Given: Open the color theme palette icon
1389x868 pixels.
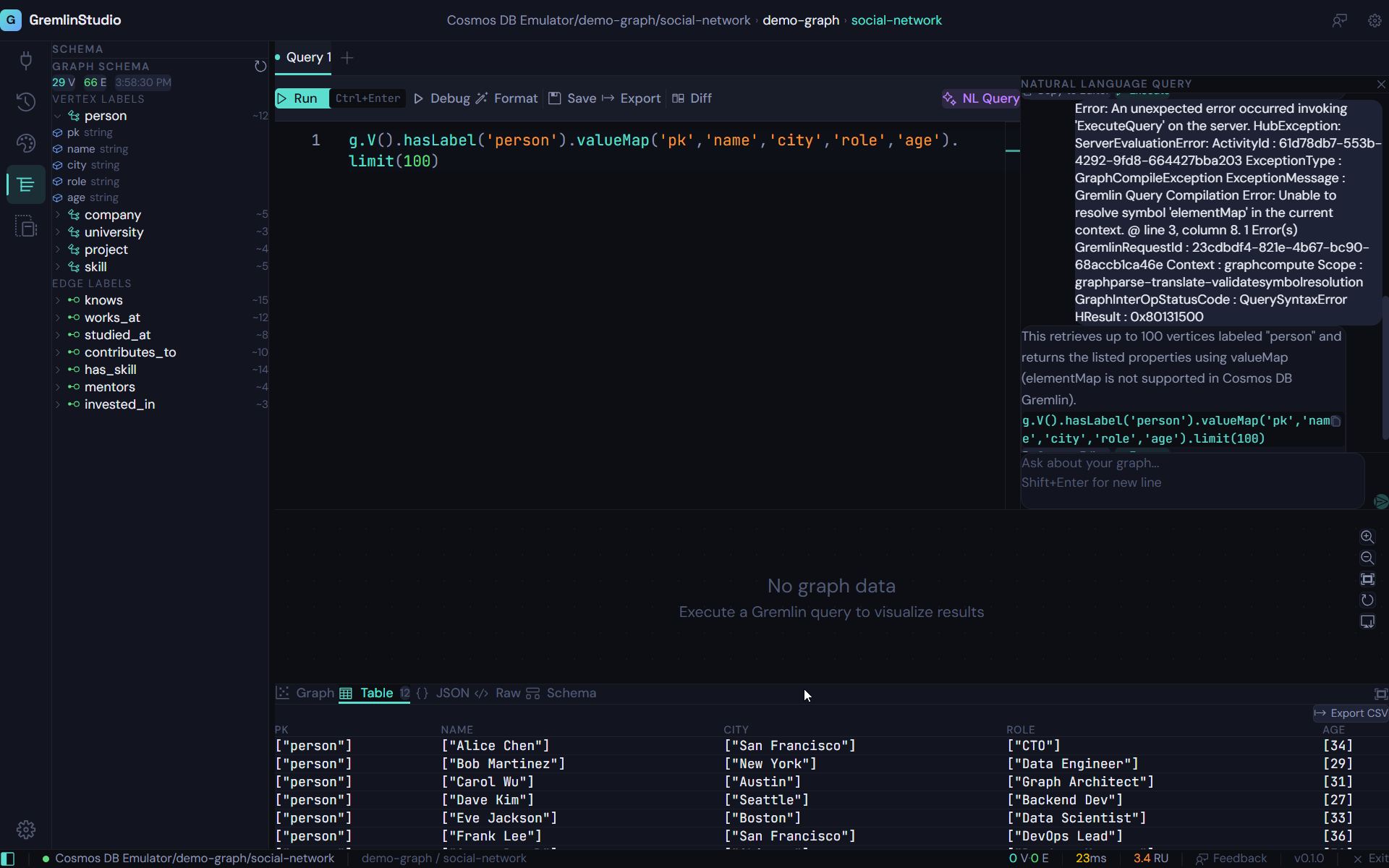Looking at the screenshot, I should tap(26, 143).
